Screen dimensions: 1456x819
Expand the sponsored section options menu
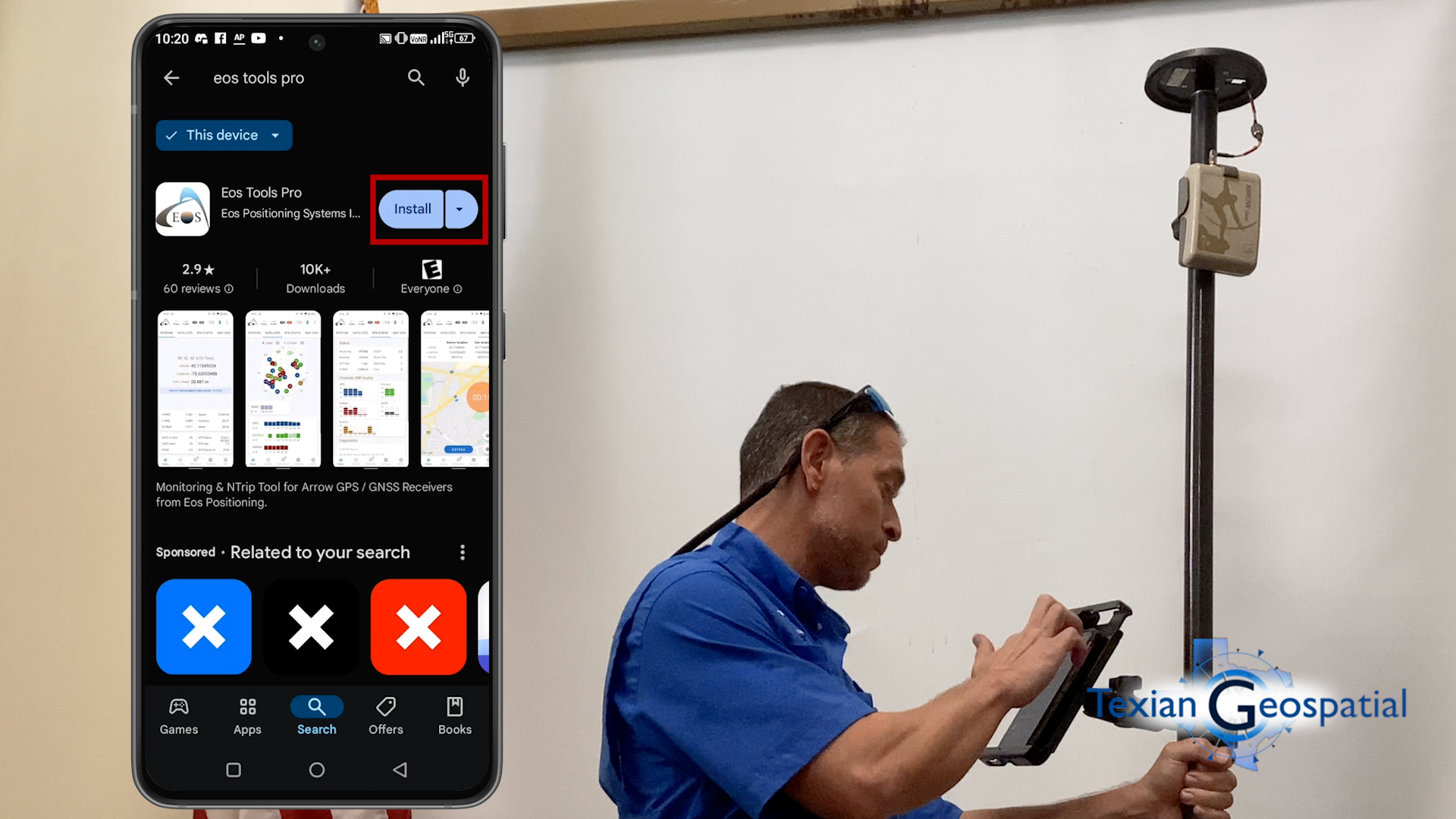click(463, 551)
